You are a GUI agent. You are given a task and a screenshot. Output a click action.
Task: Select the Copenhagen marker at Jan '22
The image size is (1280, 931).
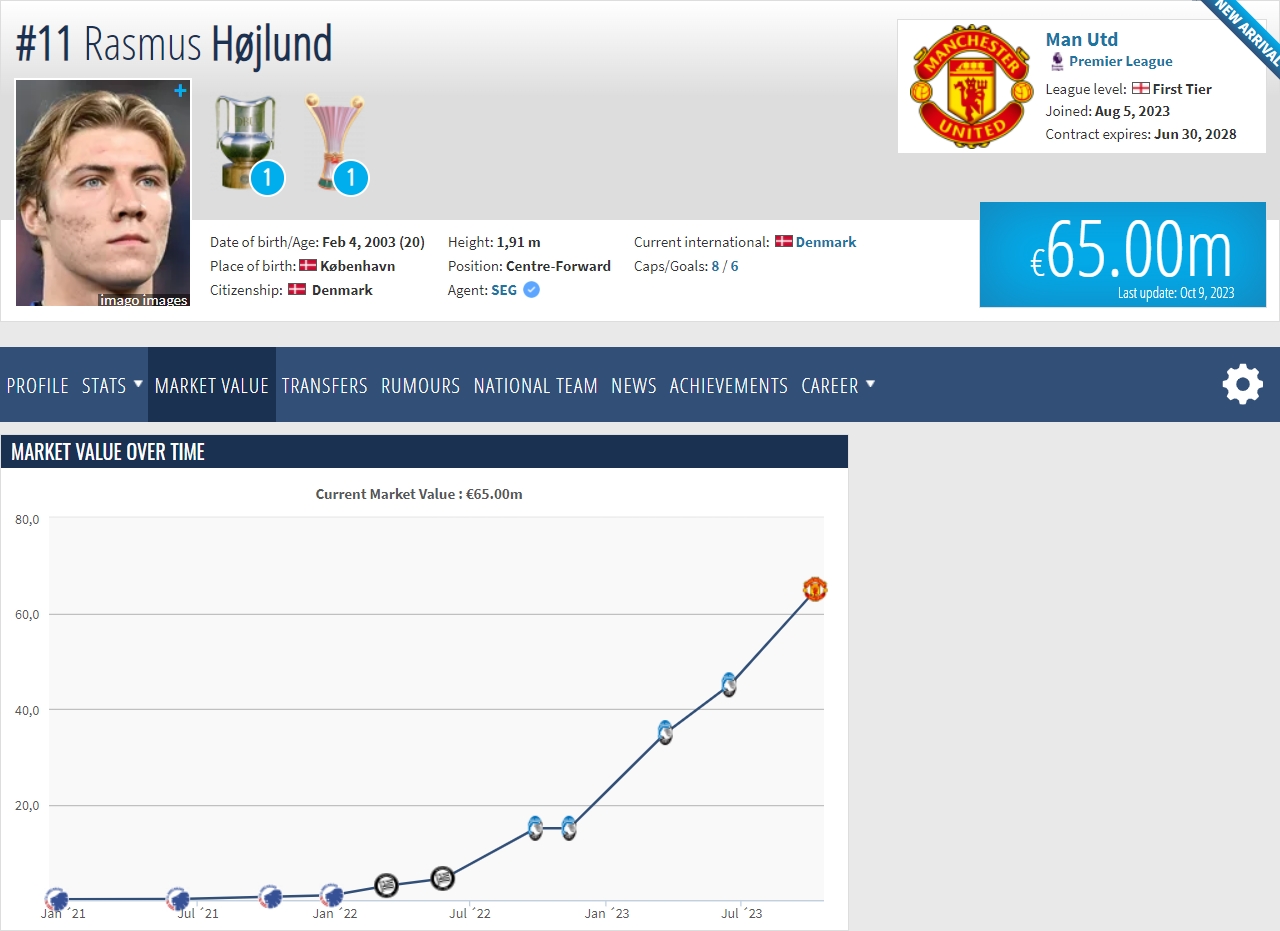click(331, 896)
